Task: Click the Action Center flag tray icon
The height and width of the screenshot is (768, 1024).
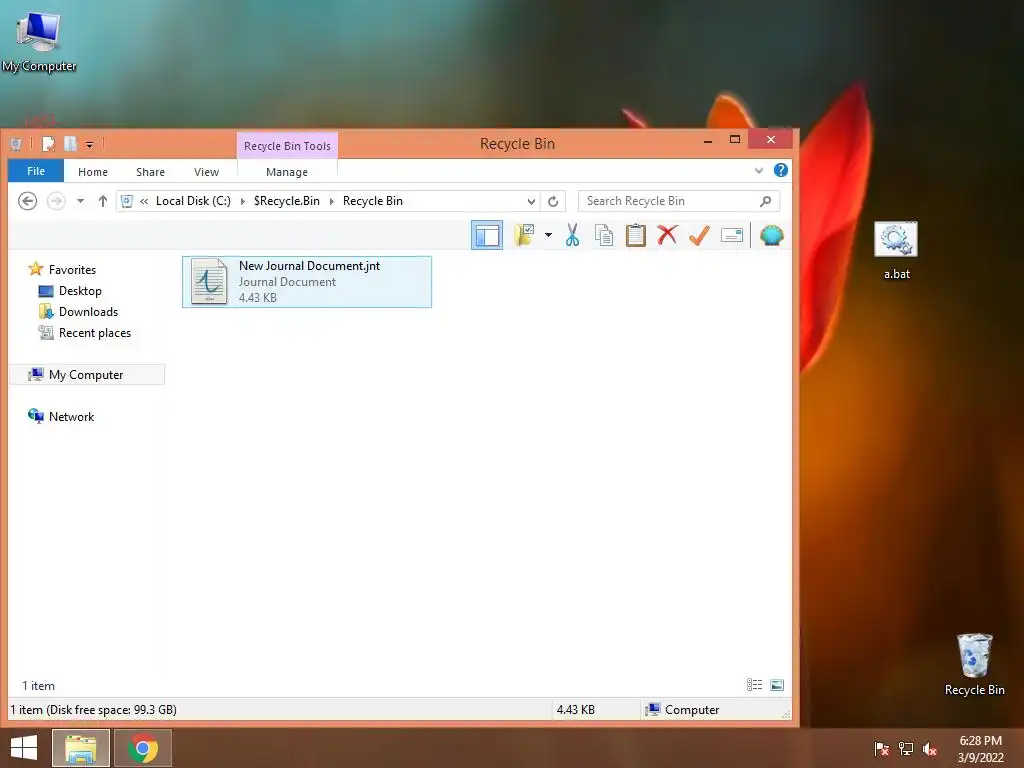Action: [881, 748]
